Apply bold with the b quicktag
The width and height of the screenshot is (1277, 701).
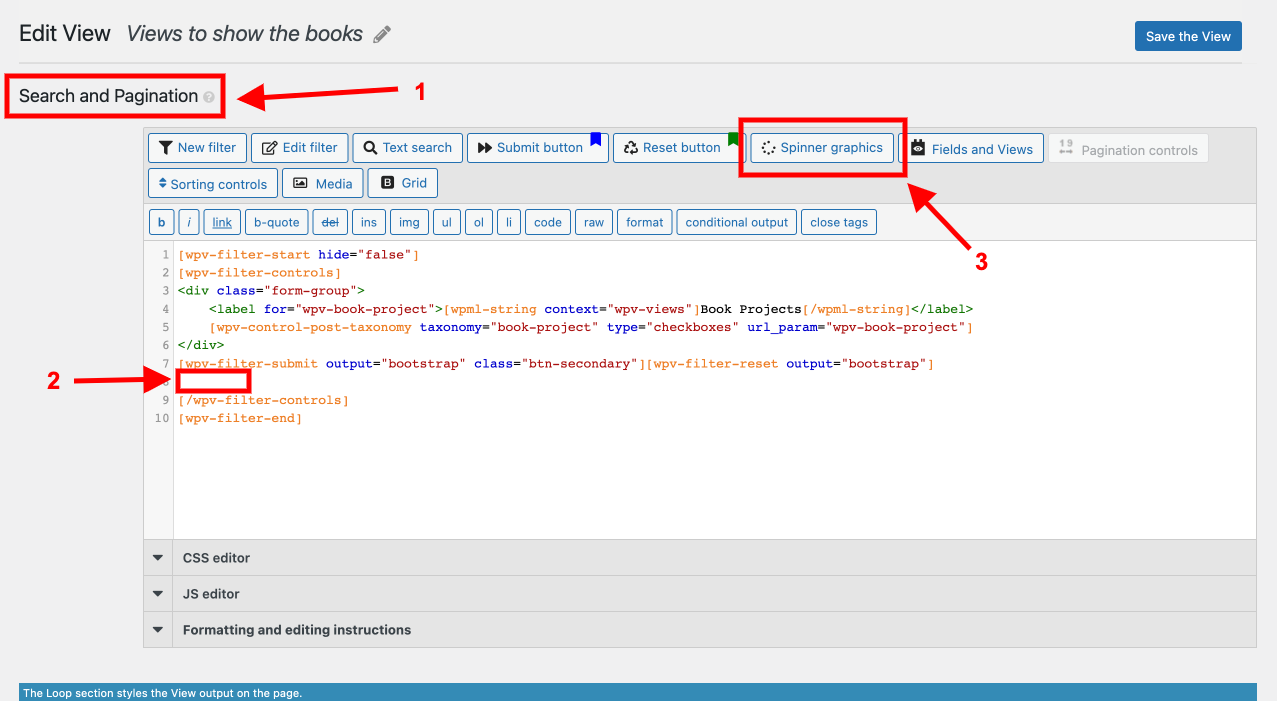[x=161, y=222]
